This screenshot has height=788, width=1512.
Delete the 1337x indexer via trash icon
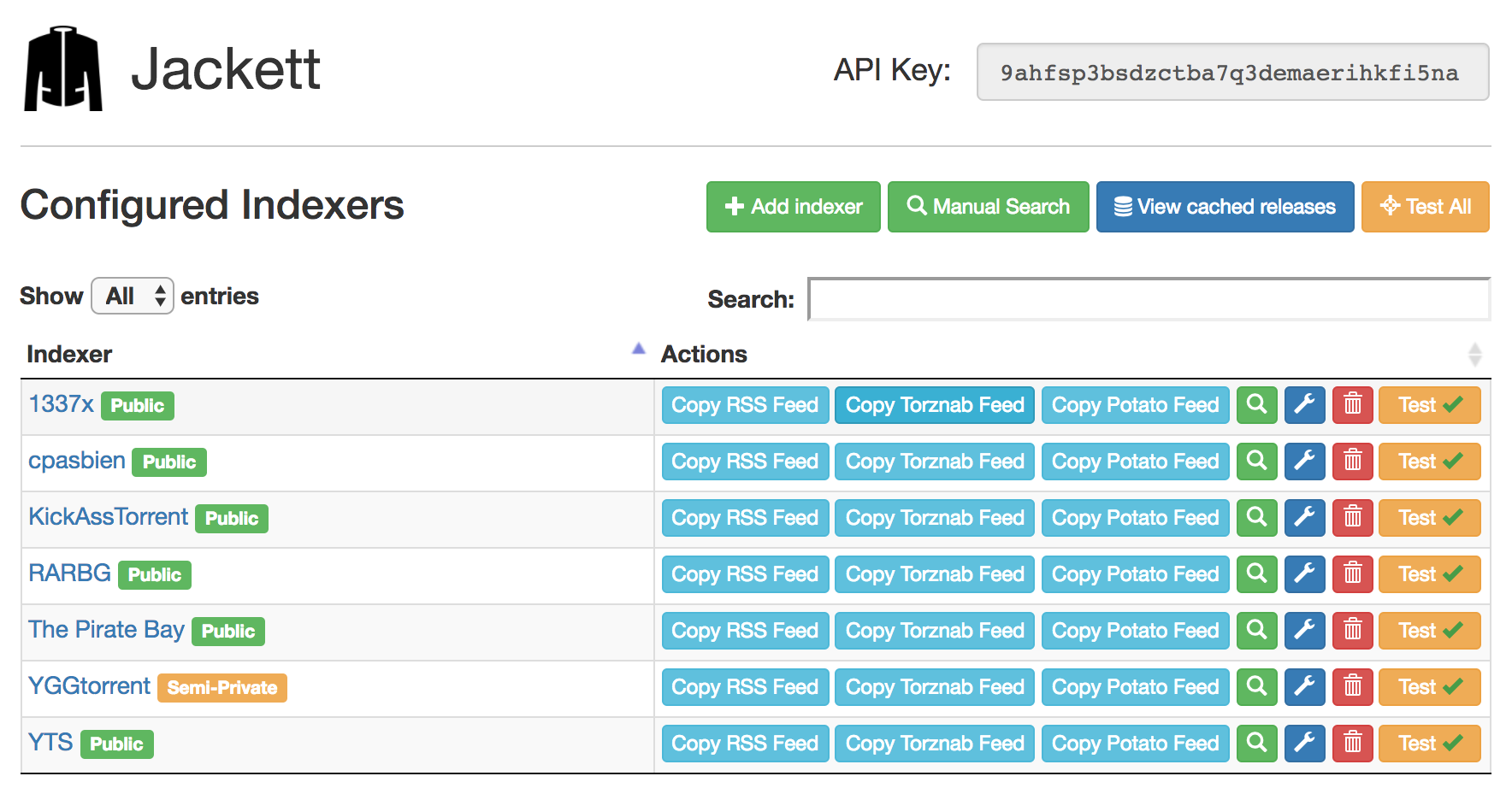point(1352,405)
